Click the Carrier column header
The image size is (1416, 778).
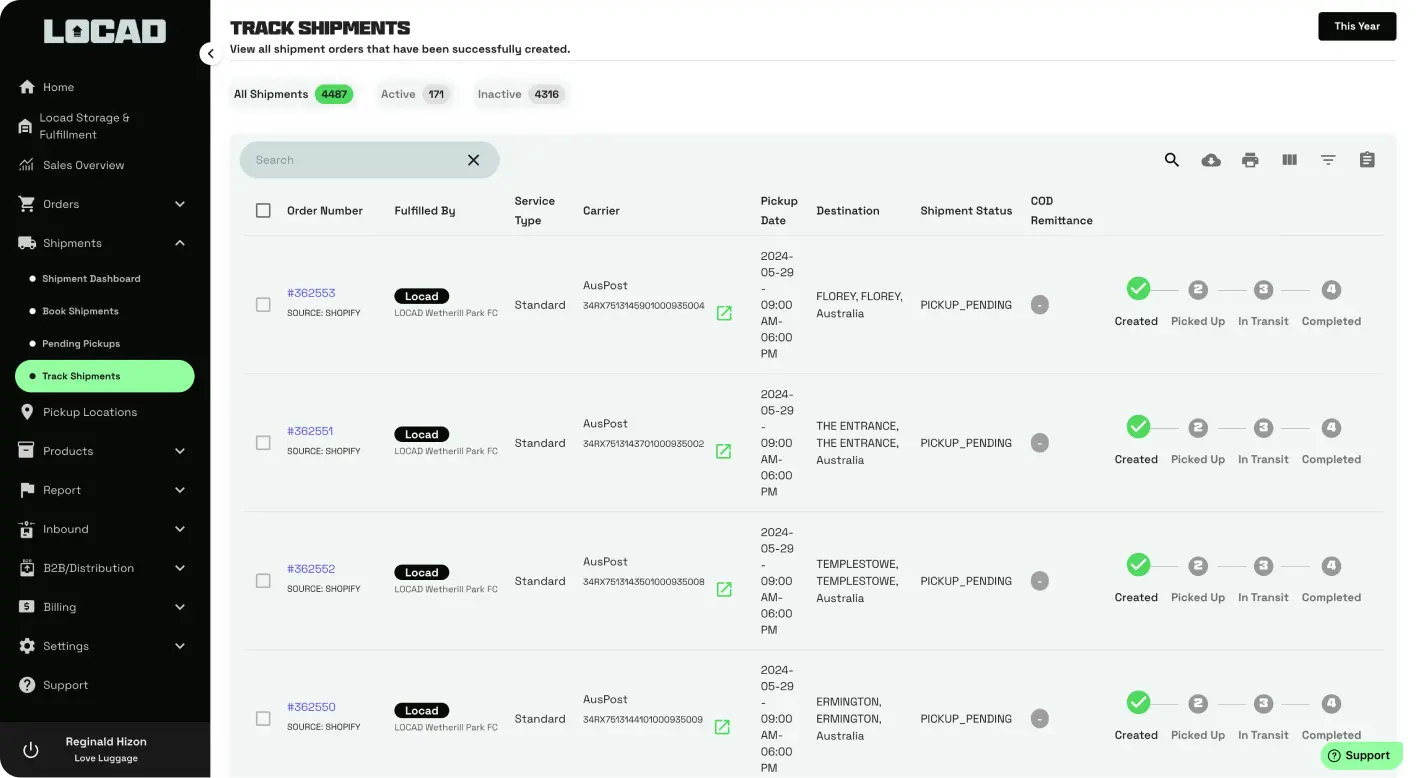(x=601, y=211)
